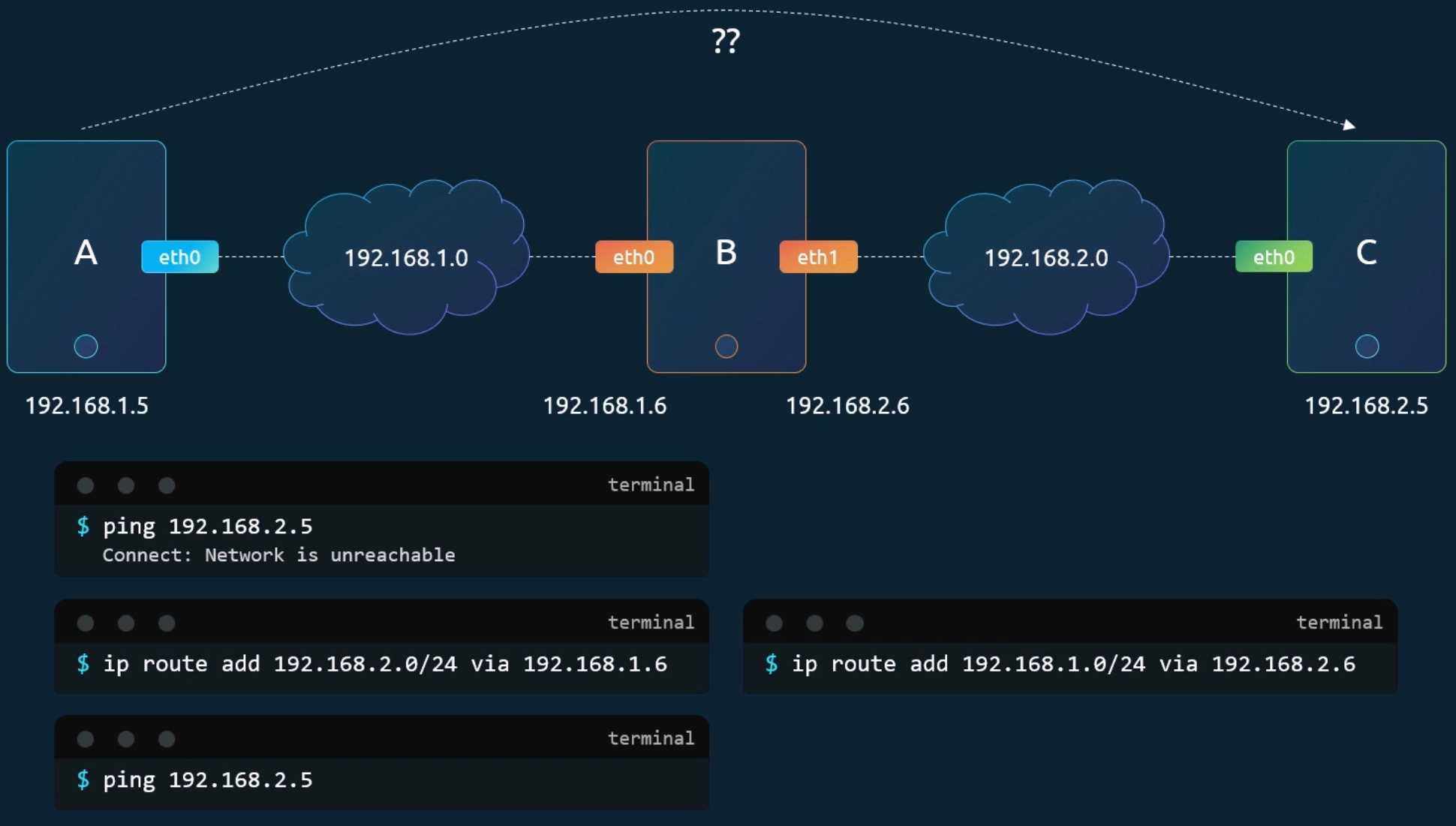Click the 192.168.1.0 network cloud
The image size is (1456, 826).
[x=406, y=257]
